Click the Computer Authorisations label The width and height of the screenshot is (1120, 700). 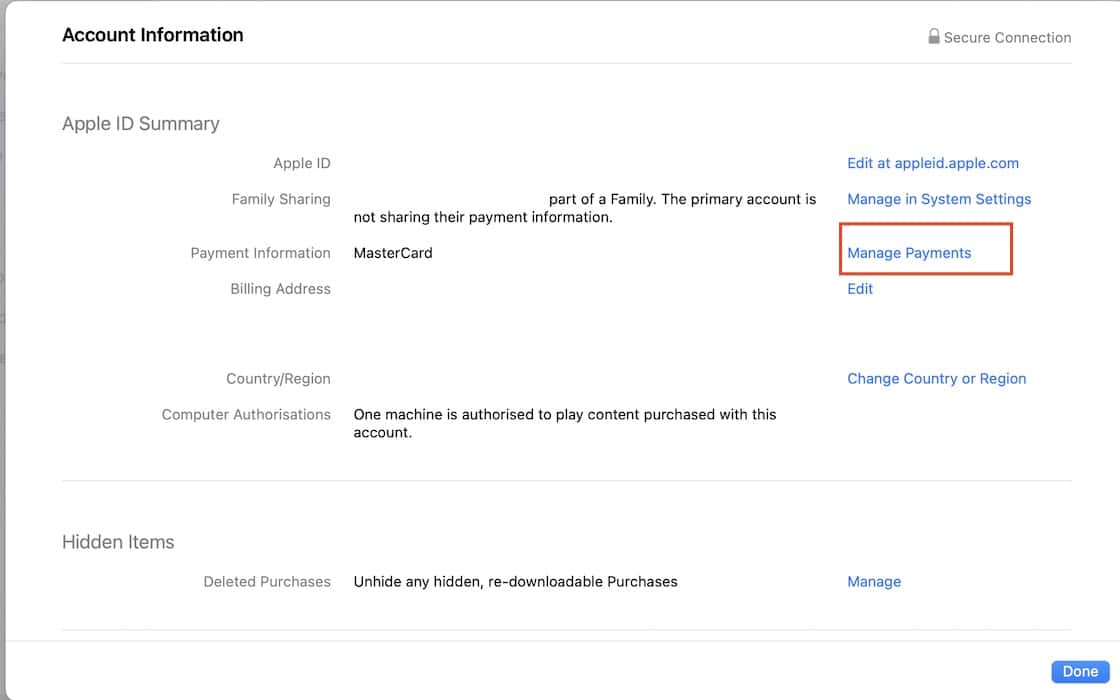click(x=246, y=415)
